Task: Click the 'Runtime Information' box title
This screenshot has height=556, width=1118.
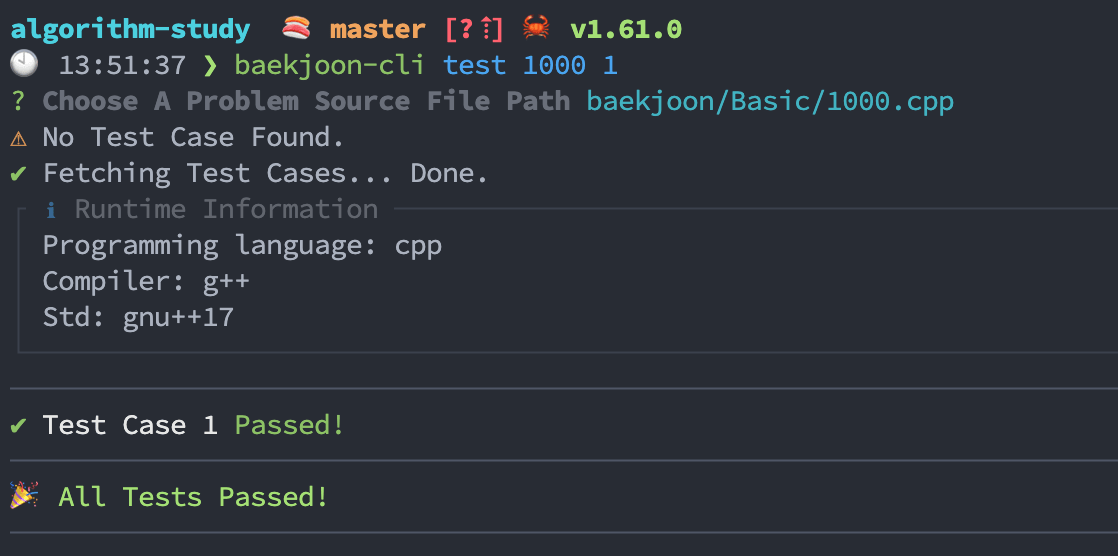Action: tap(226, 210)
